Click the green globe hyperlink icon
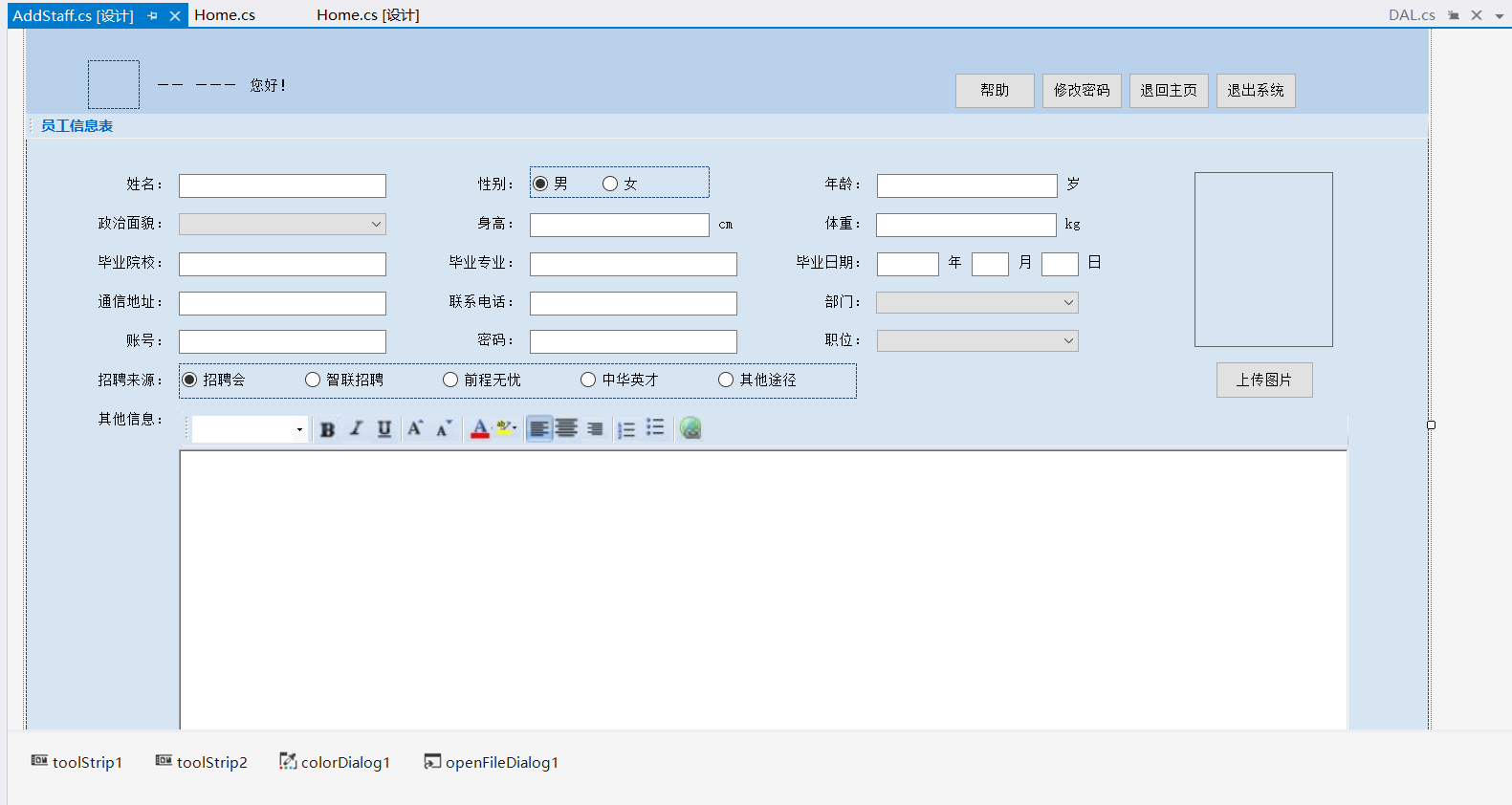 (690, 428)
